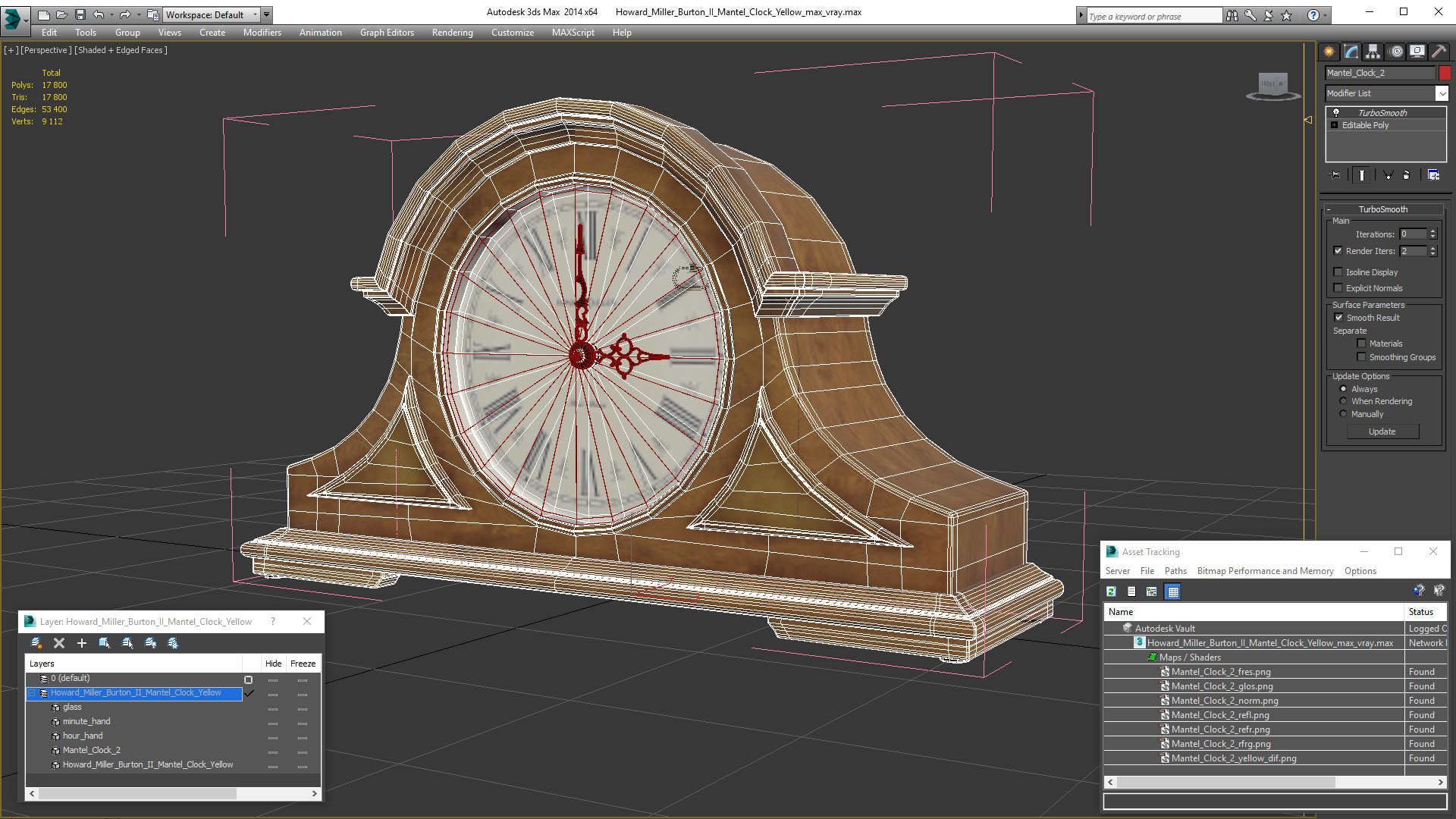Open the Rendering menu in menu bar
This screenshot has height=819, width=1456.
tap(452, 32)
